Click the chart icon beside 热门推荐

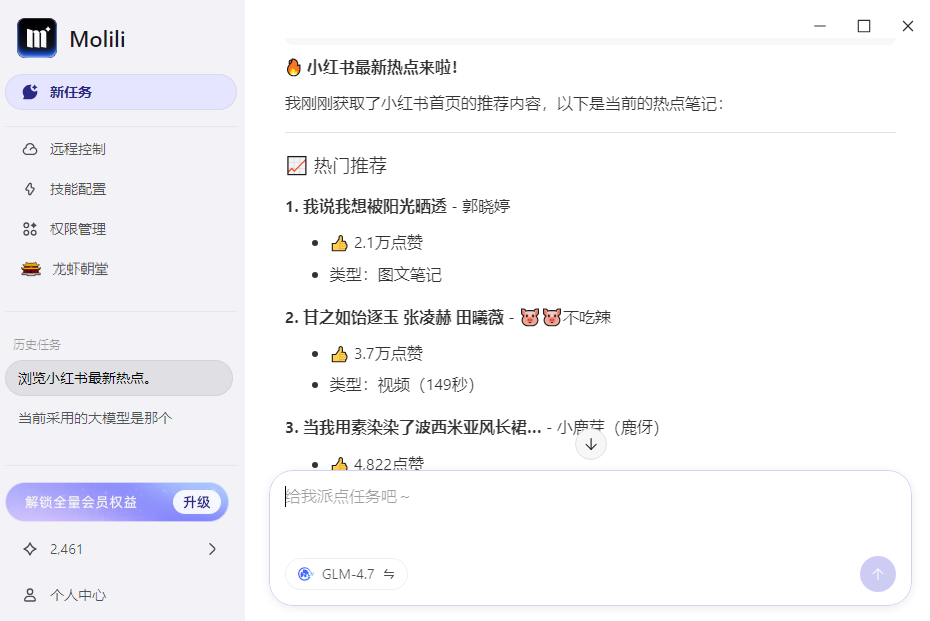click(297, 165)
